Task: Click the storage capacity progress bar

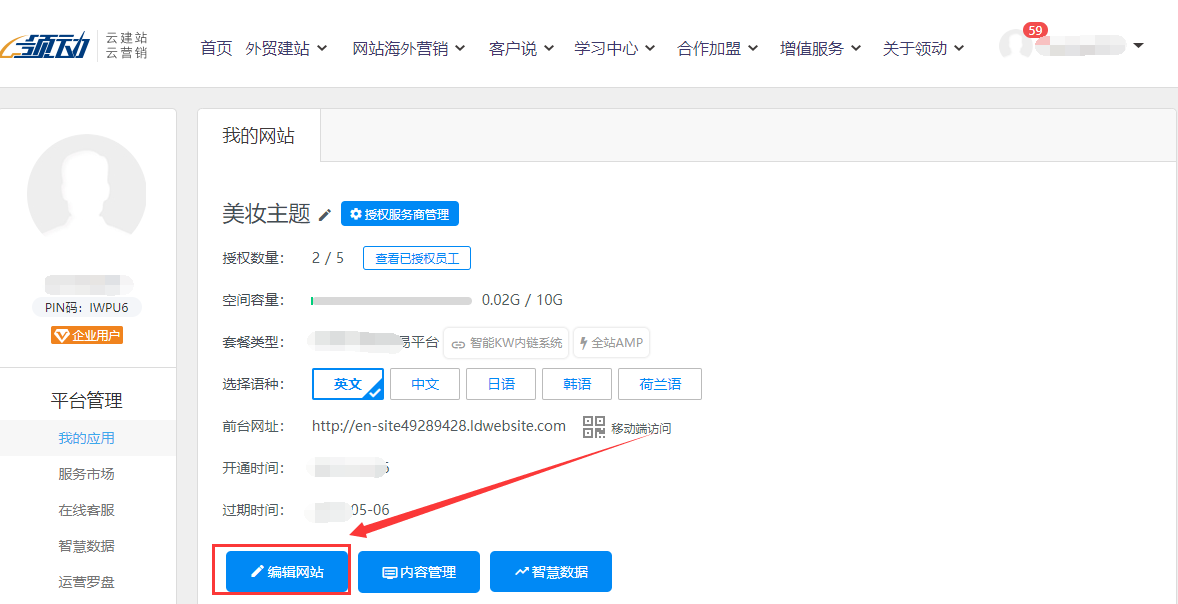Action: coord(391,300)
